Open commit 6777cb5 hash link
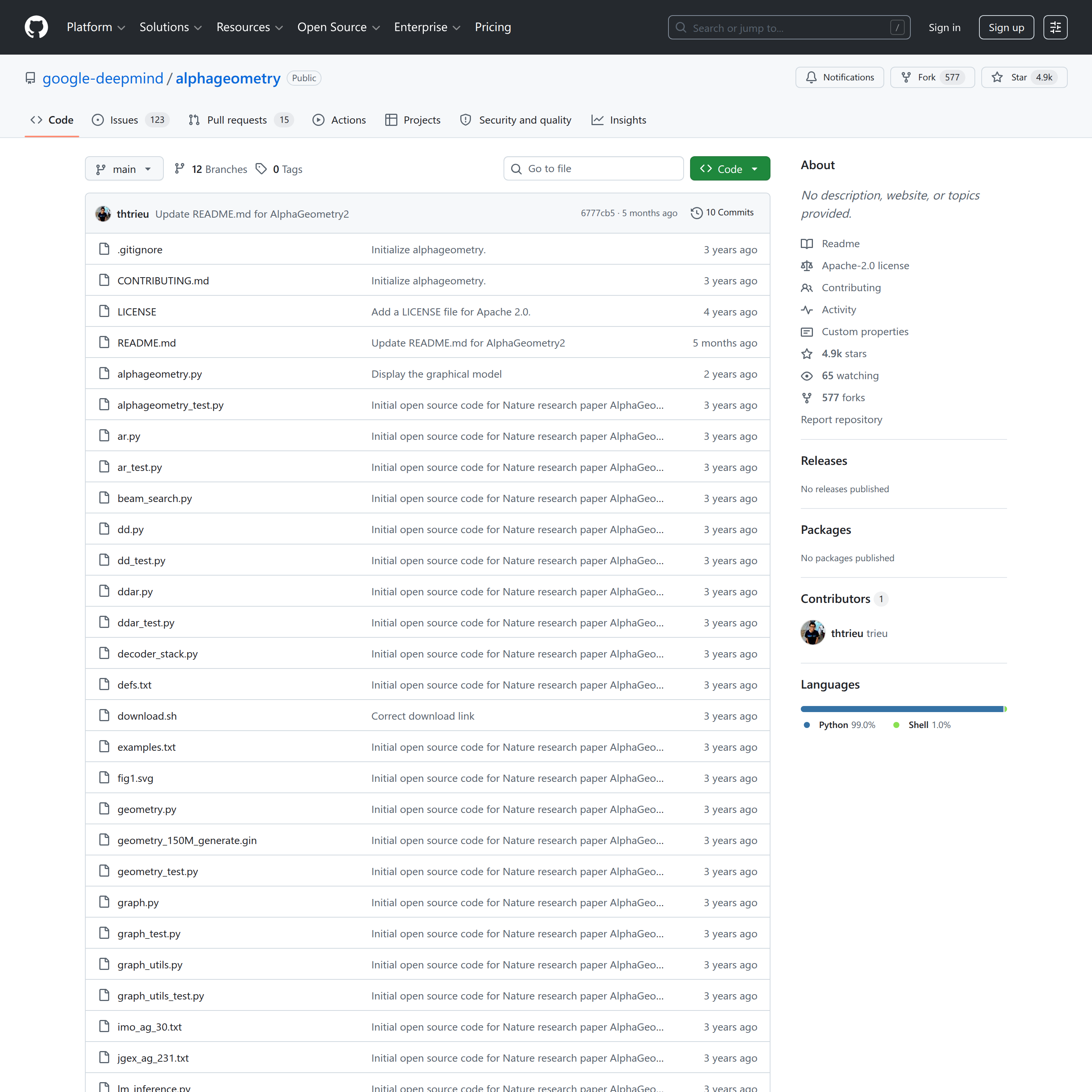 [598, 213]
